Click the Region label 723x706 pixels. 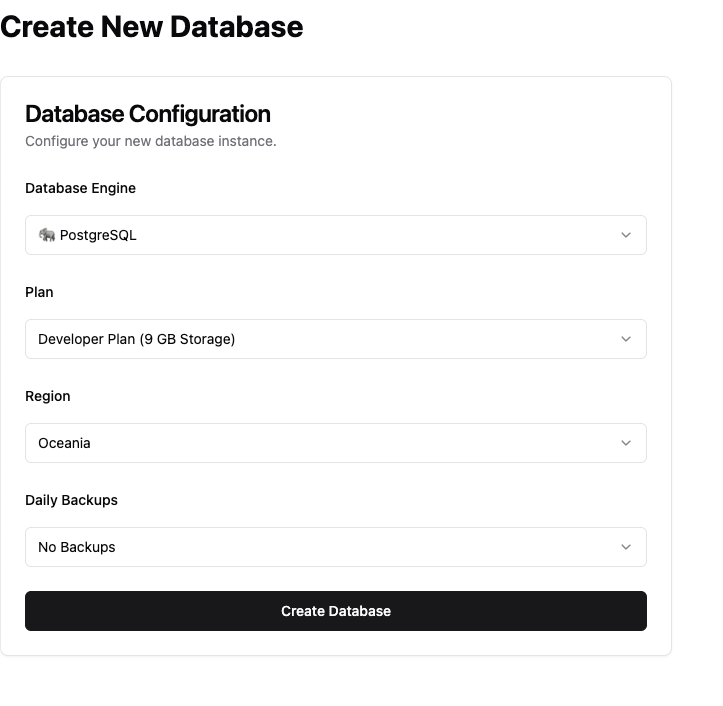[x=47, y=397]
